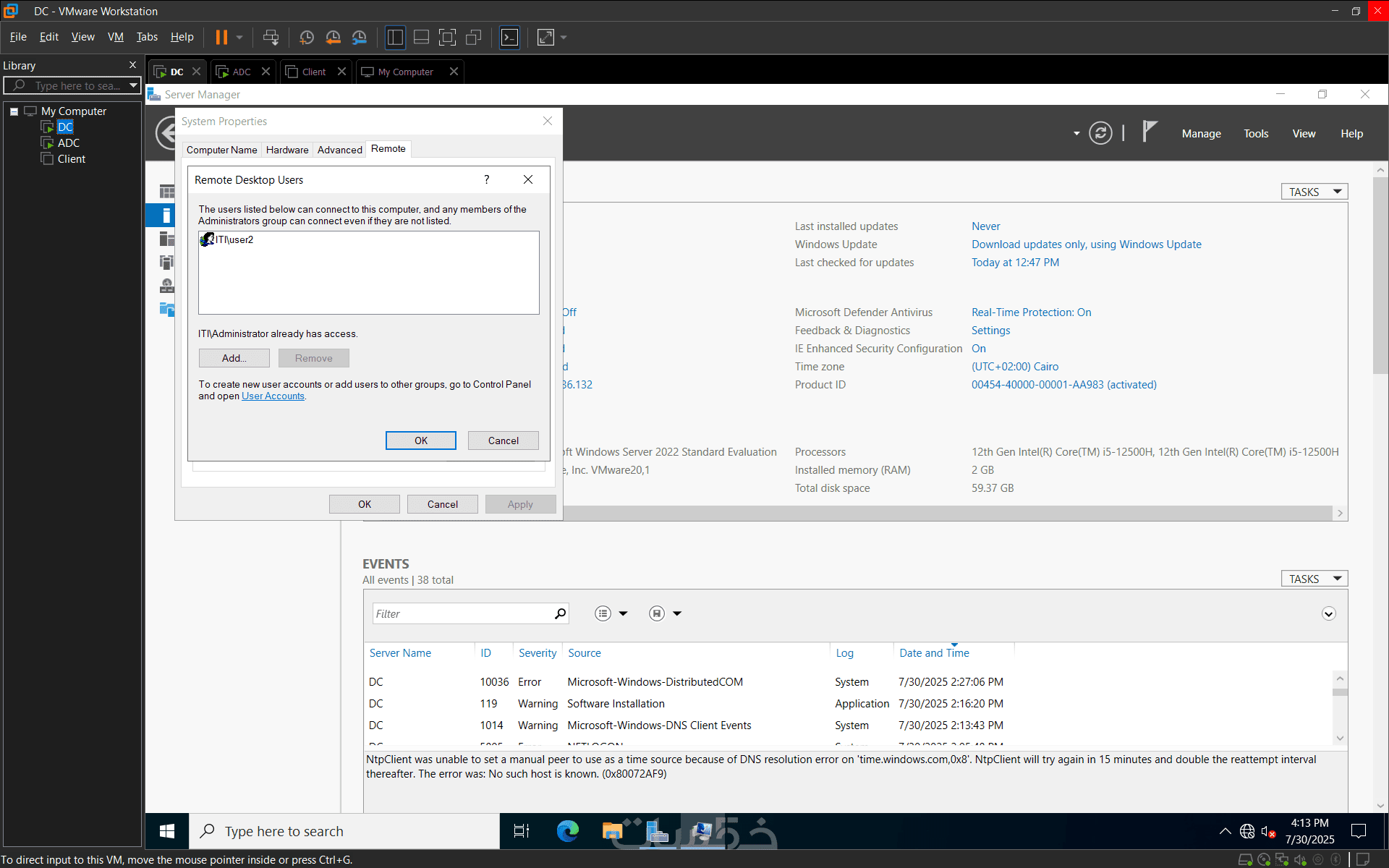This screenshot has height=868, width=1389.
Task: Open the notifications flag in Server Manager
Action: 1149,132
